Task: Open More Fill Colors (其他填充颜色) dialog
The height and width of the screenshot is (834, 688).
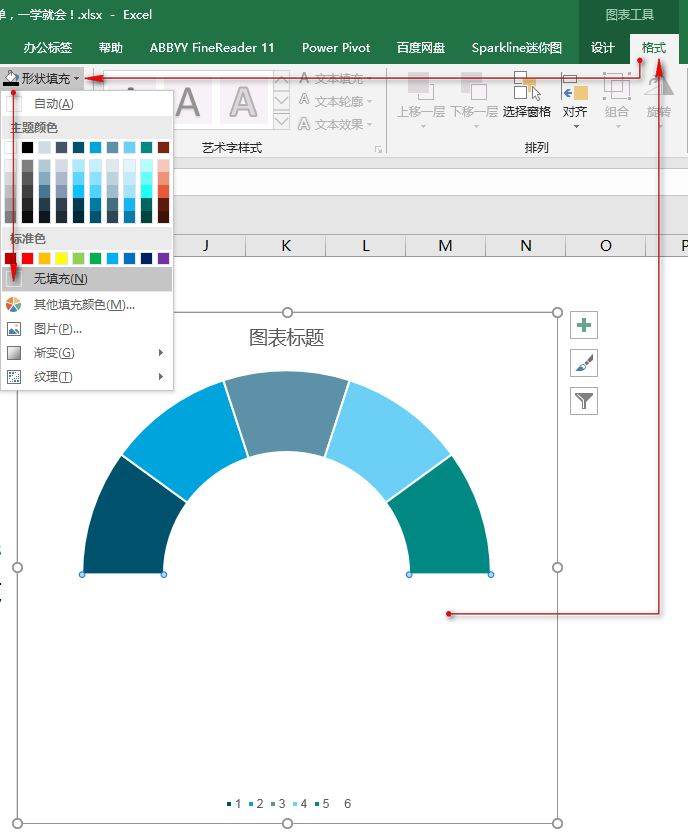Action: 87,305
